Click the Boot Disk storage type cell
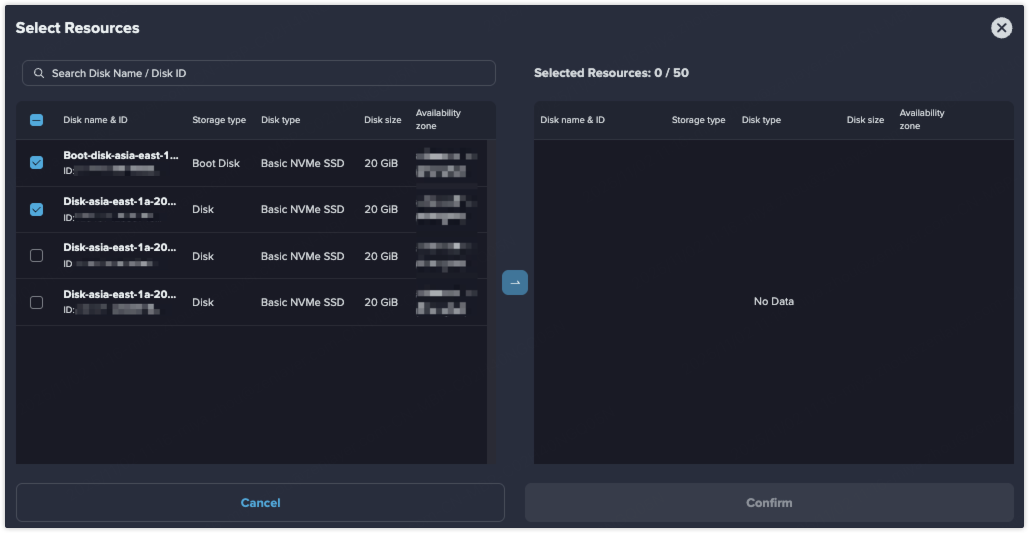This screenshot has width=1029, height=533. pos(216,163)
